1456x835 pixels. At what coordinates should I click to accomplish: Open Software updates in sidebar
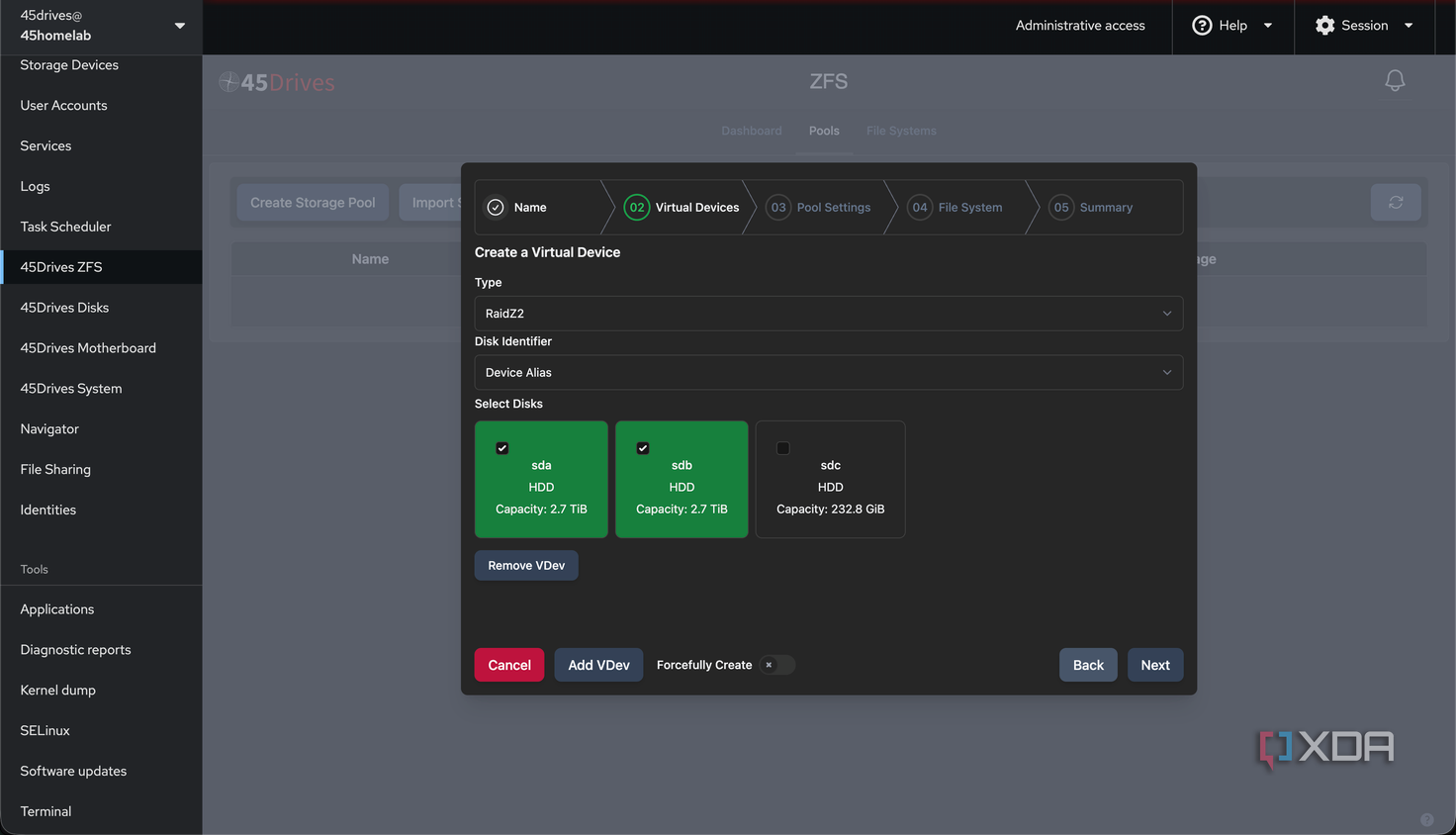(x=101, y=771)
